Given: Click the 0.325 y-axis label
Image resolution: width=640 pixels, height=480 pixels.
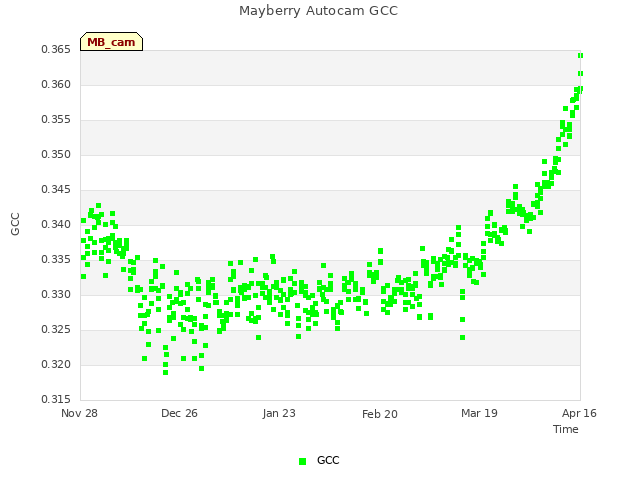Looking at the screenshot, I should (56, 329).
